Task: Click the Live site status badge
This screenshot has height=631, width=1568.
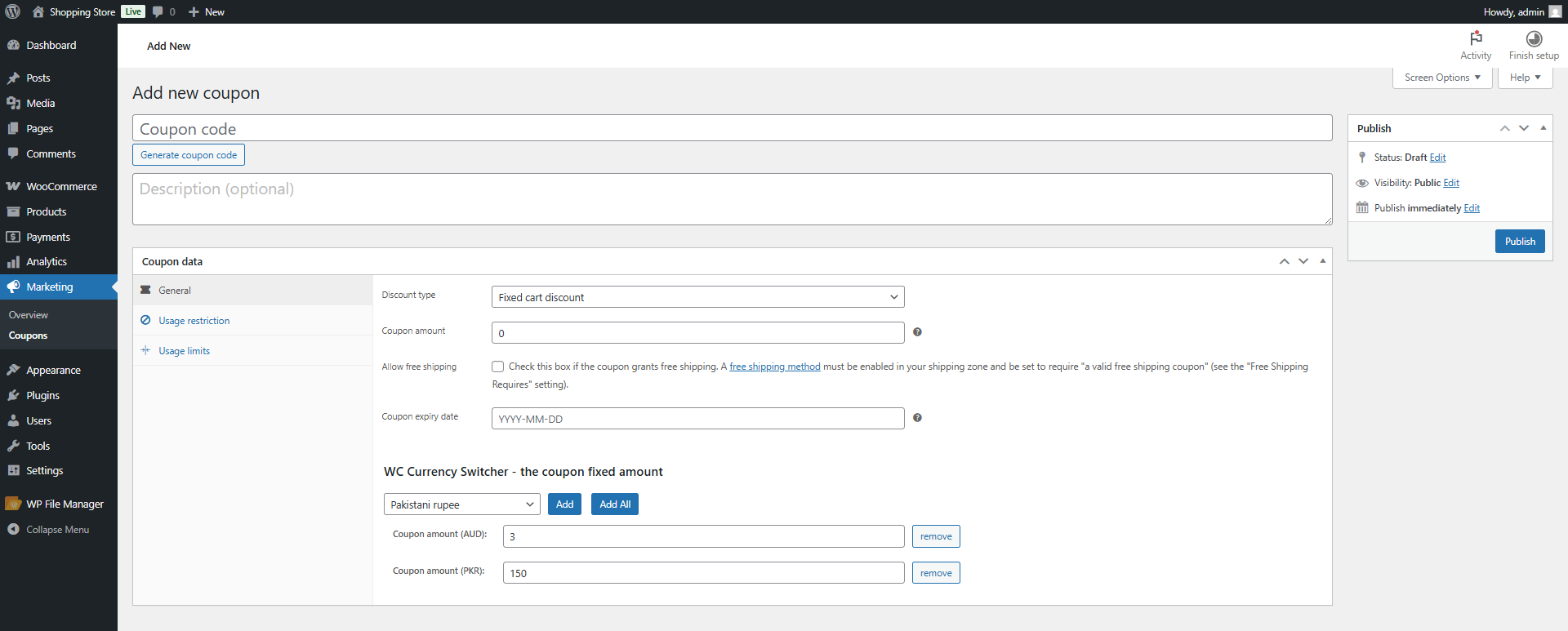Action: click(x=133, y=11)
